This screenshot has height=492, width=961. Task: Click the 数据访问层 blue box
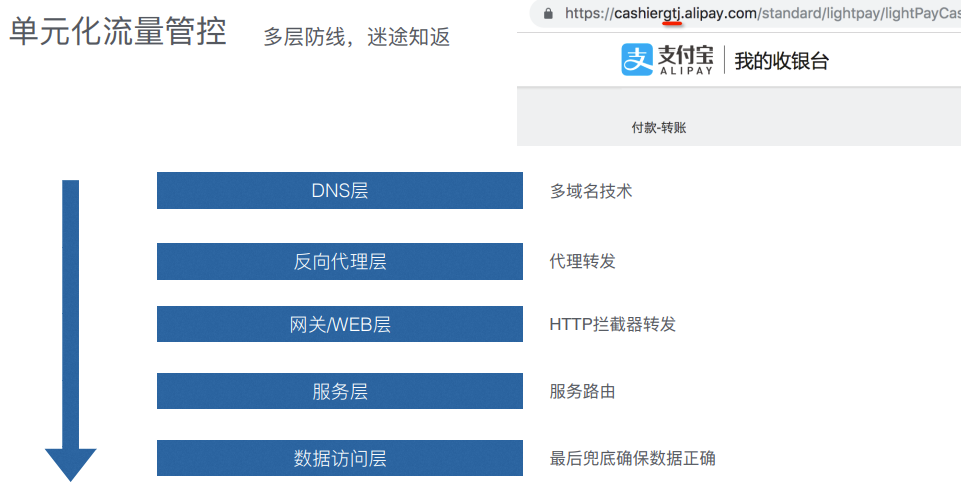[339, 459]
